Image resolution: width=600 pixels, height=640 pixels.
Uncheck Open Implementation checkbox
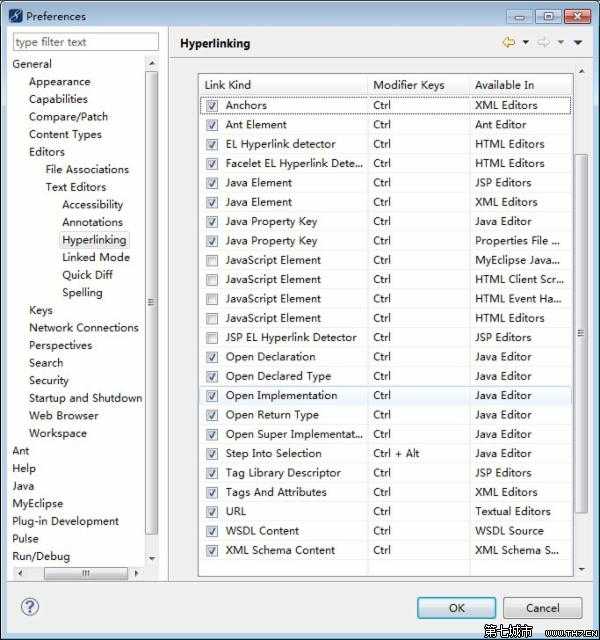(x=212, y=396)
